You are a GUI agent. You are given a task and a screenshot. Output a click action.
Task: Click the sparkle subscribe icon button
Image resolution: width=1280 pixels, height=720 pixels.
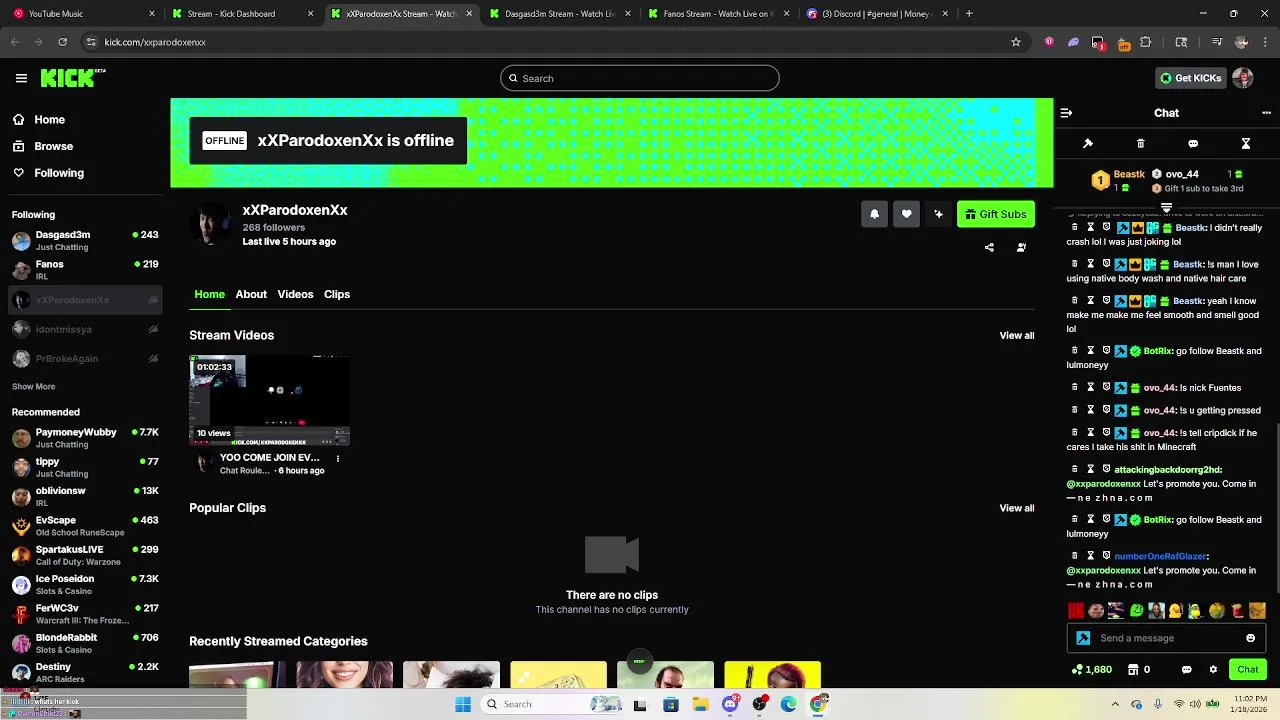click(x=938, y=214)
